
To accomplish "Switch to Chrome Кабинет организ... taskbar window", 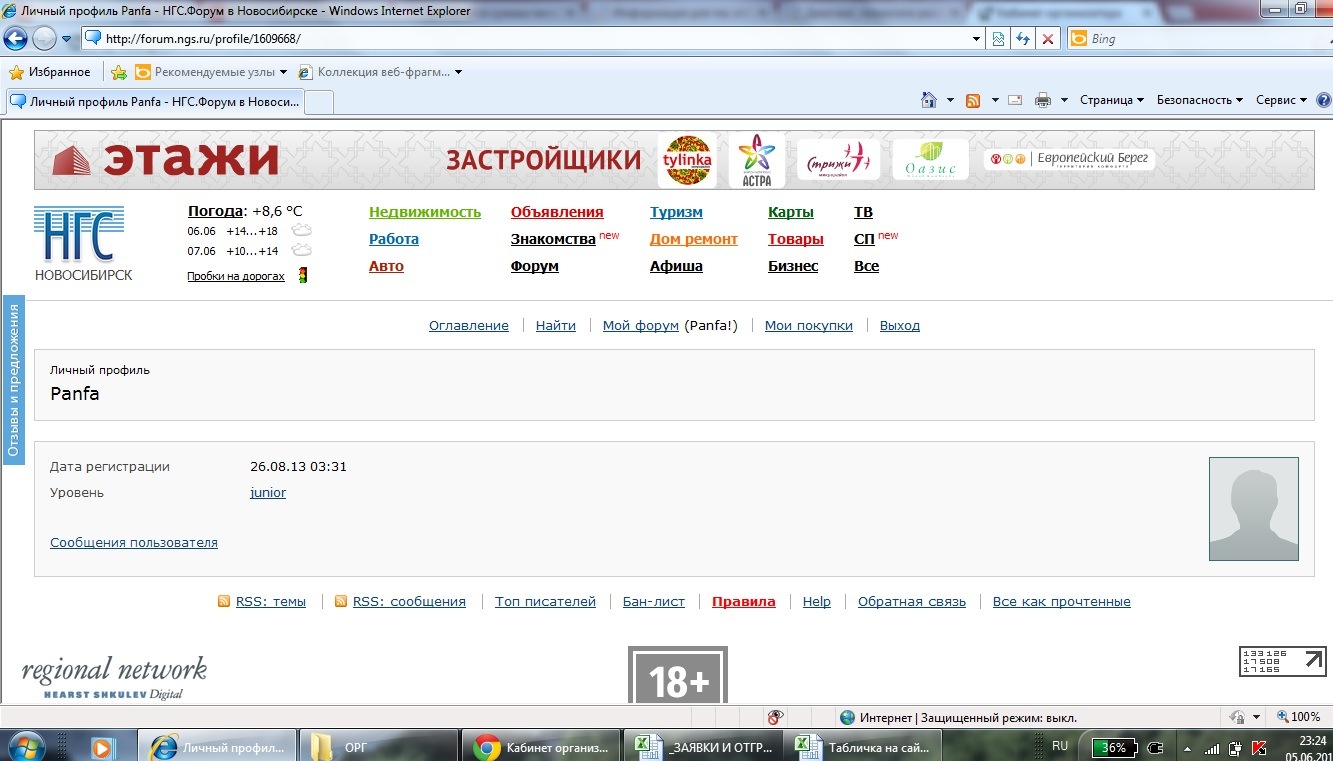I will pyautogui.click(x=542, y=747).
